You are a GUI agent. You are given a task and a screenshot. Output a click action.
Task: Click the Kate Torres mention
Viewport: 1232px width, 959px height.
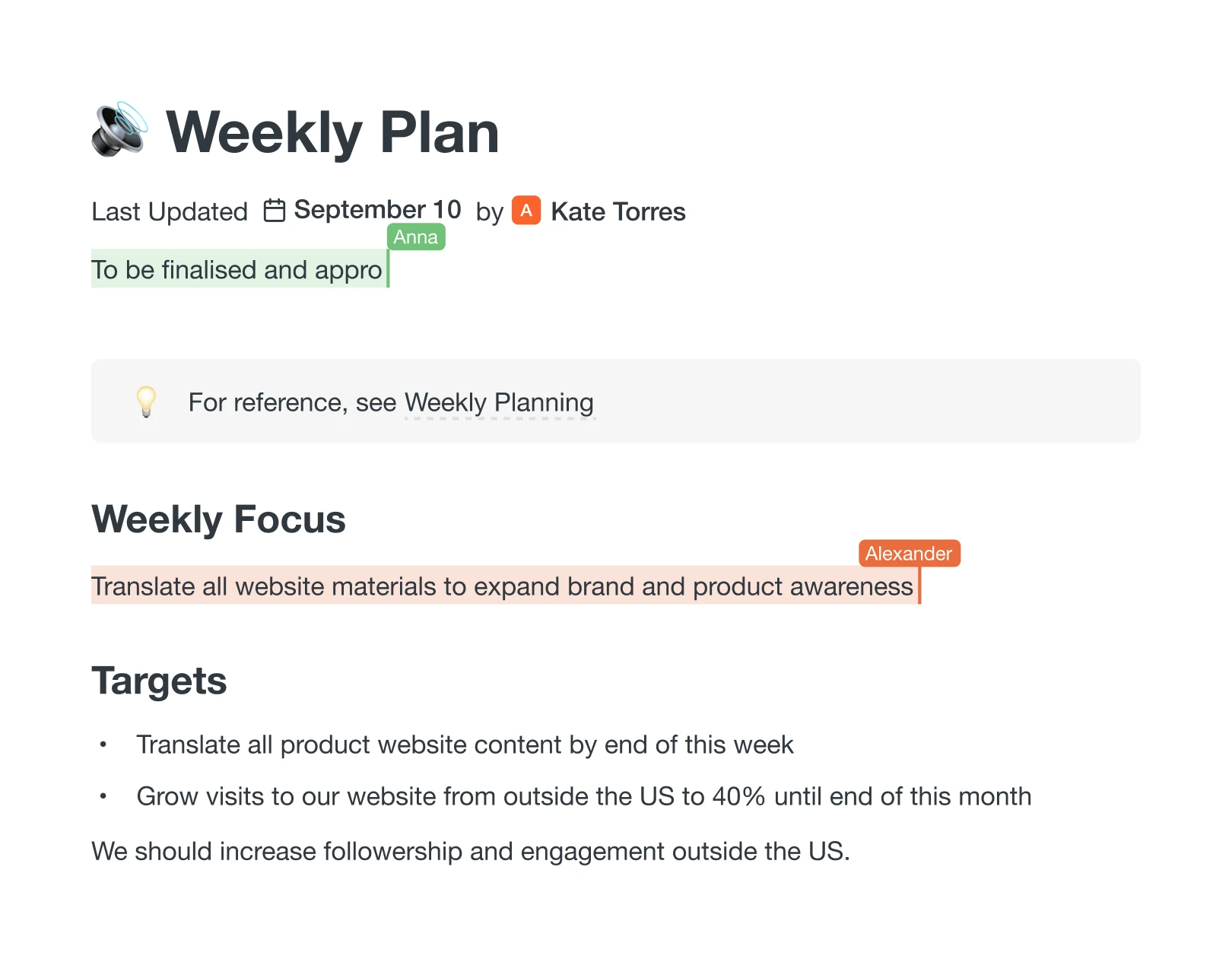[x=618, y=211]
